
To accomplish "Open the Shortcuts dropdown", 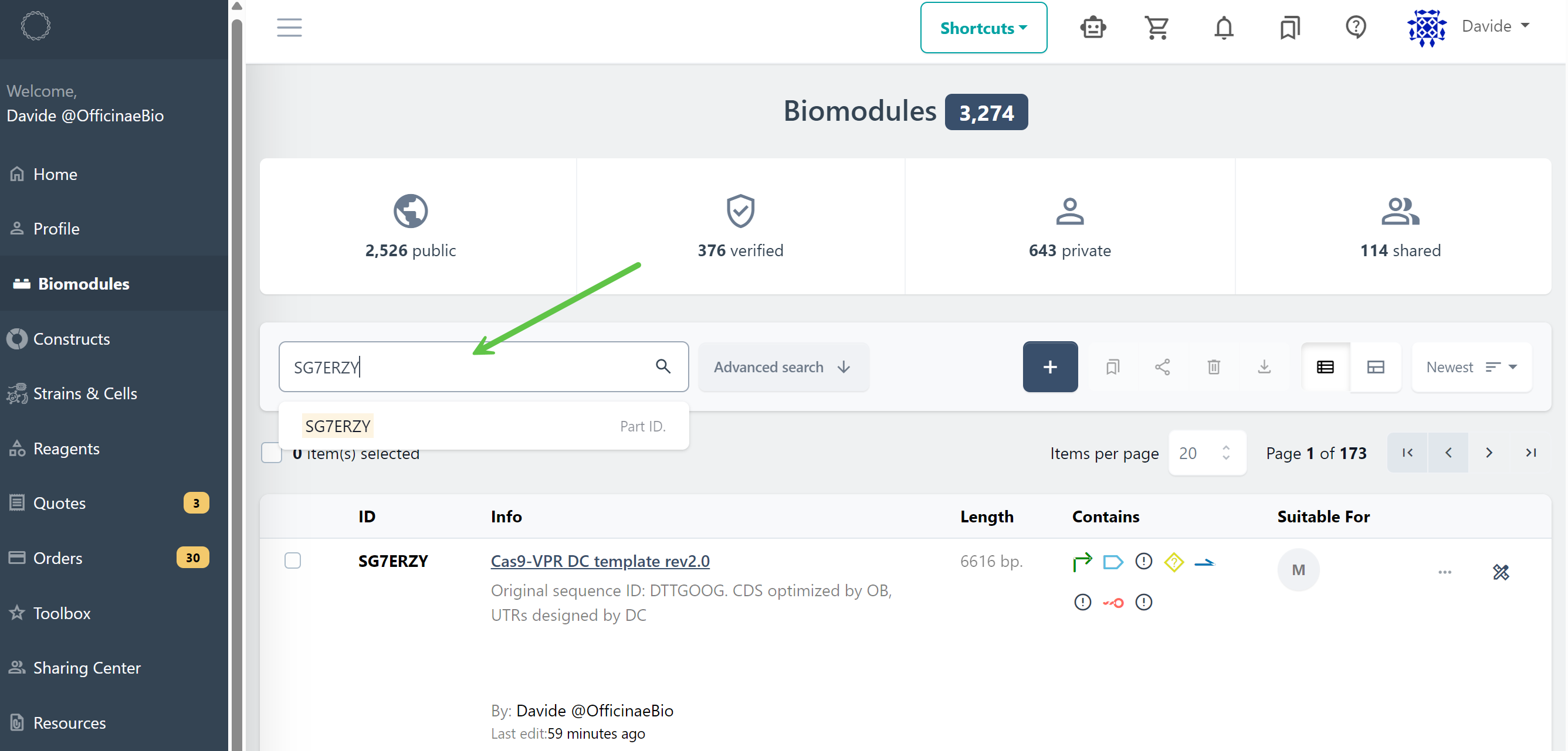I will click(x=983, y=28).
